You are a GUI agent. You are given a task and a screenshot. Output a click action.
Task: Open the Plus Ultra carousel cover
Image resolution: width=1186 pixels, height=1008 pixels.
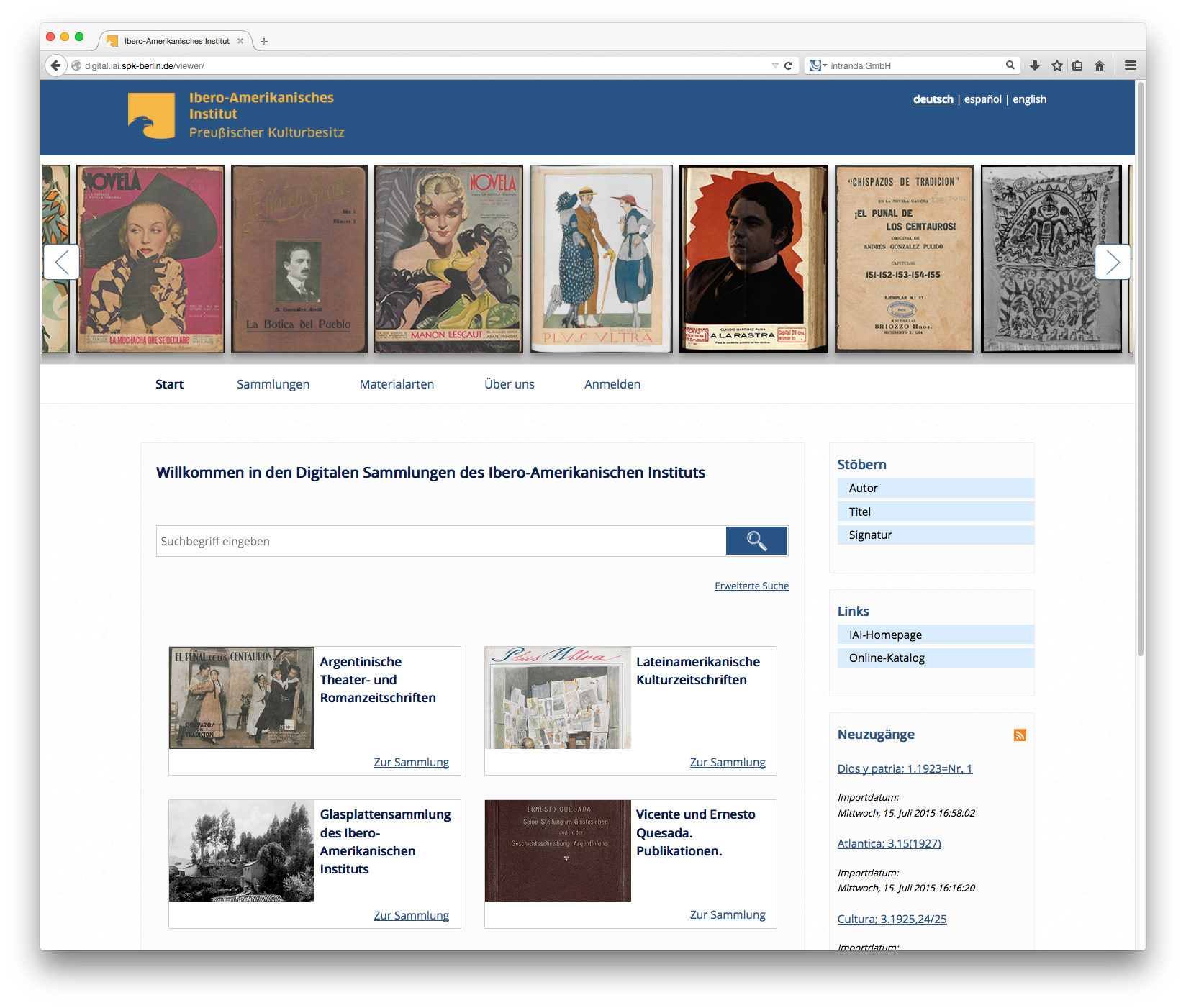601,259
